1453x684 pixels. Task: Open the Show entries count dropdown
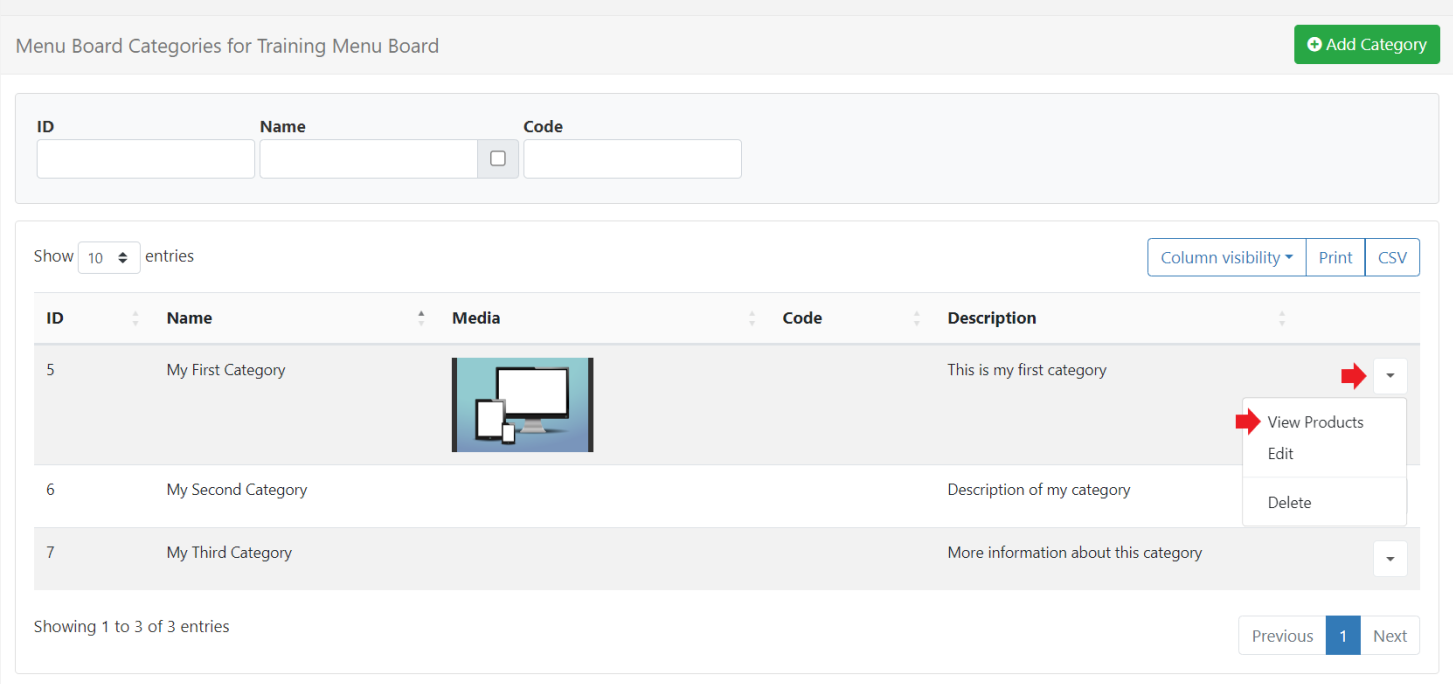(109, 258)
